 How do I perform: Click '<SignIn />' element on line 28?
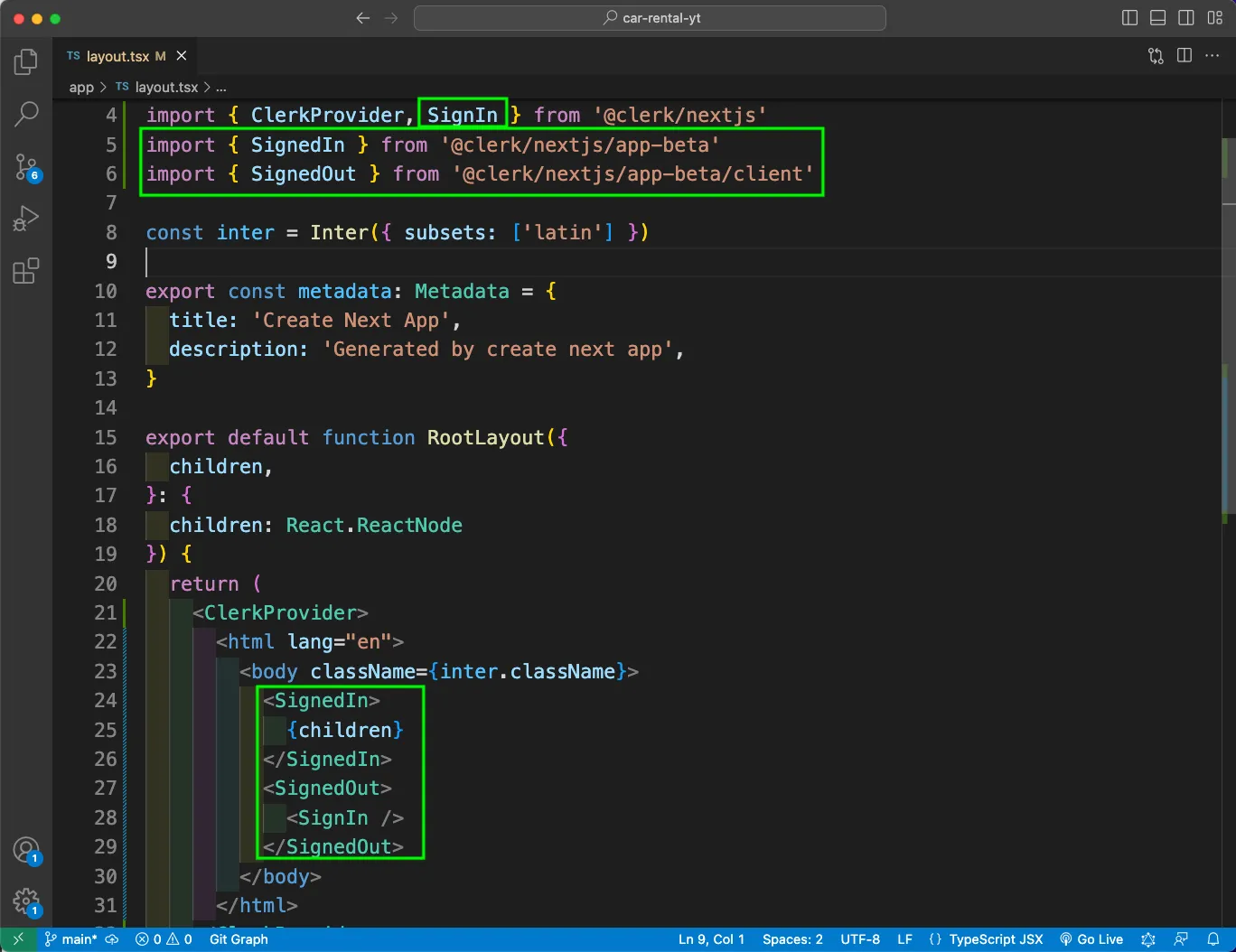pos(345,818)
